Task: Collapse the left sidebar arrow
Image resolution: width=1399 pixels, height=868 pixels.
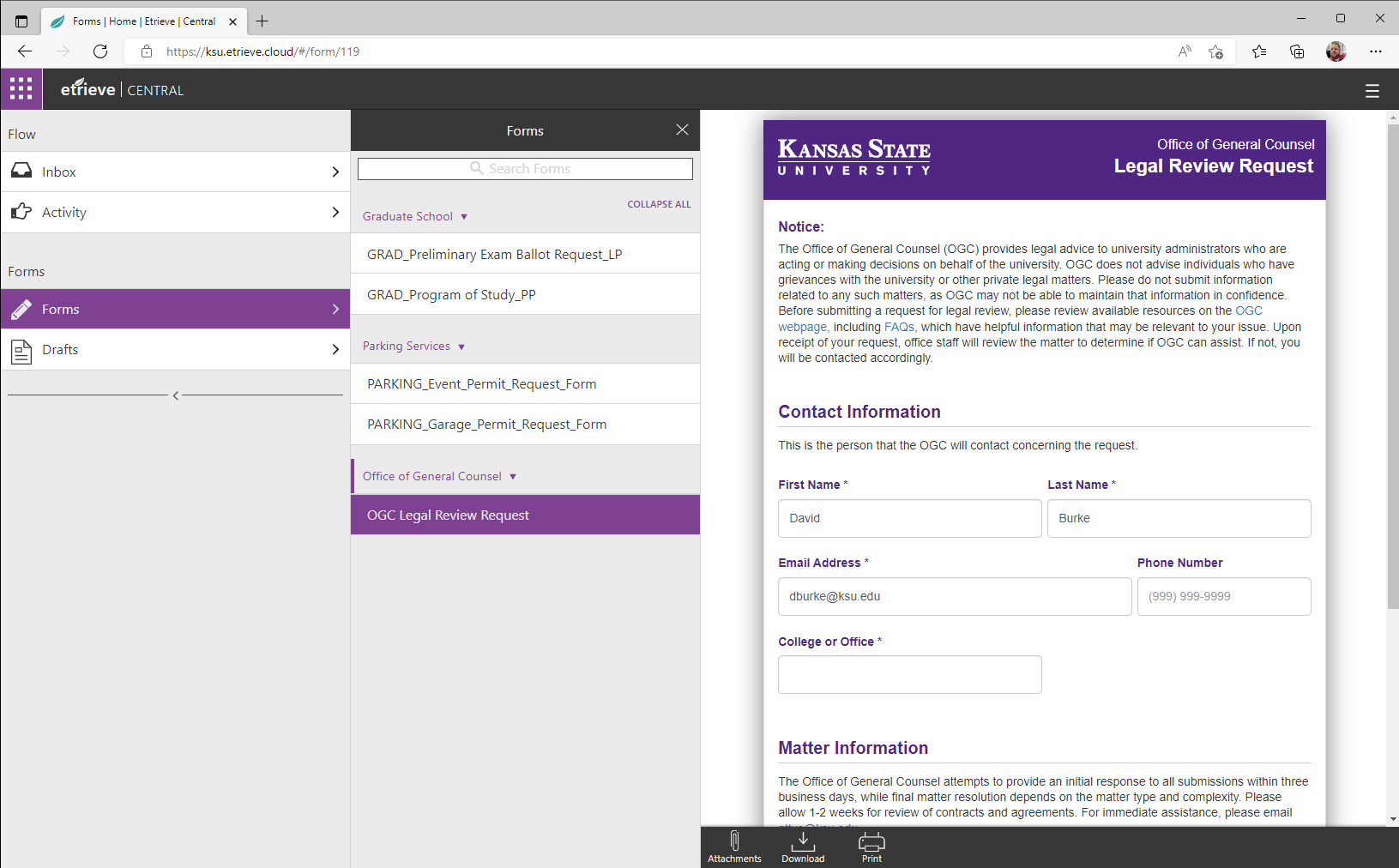Action: 176,395
